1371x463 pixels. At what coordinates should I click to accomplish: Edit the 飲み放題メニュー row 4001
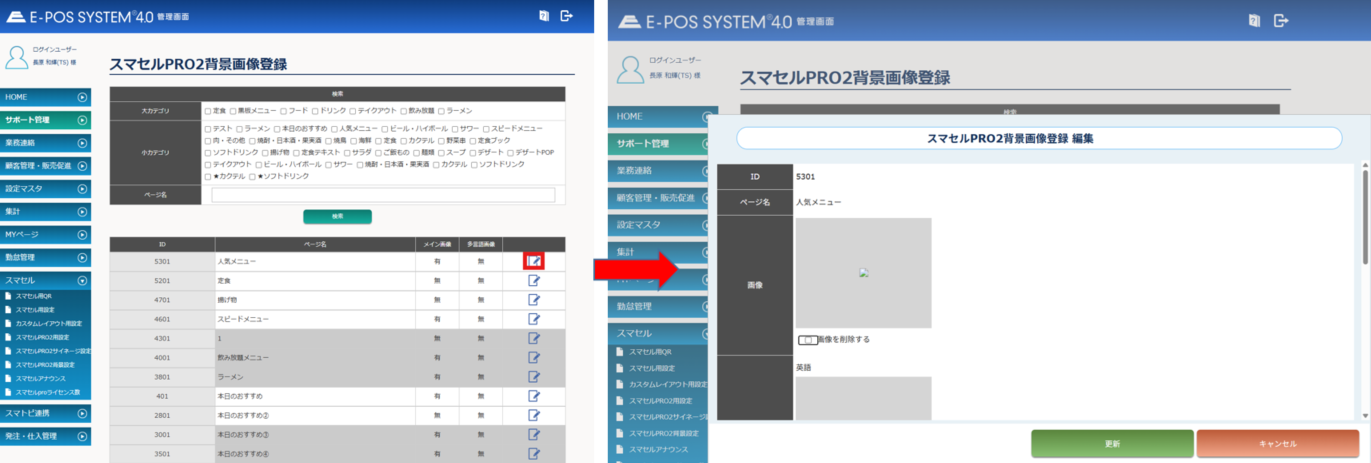534,357
